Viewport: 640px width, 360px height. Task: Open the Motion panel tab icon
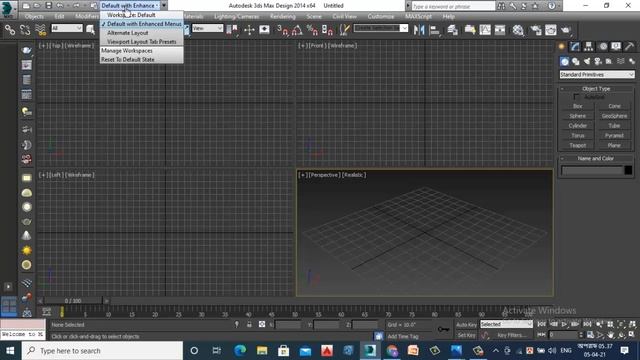(602, 47)
